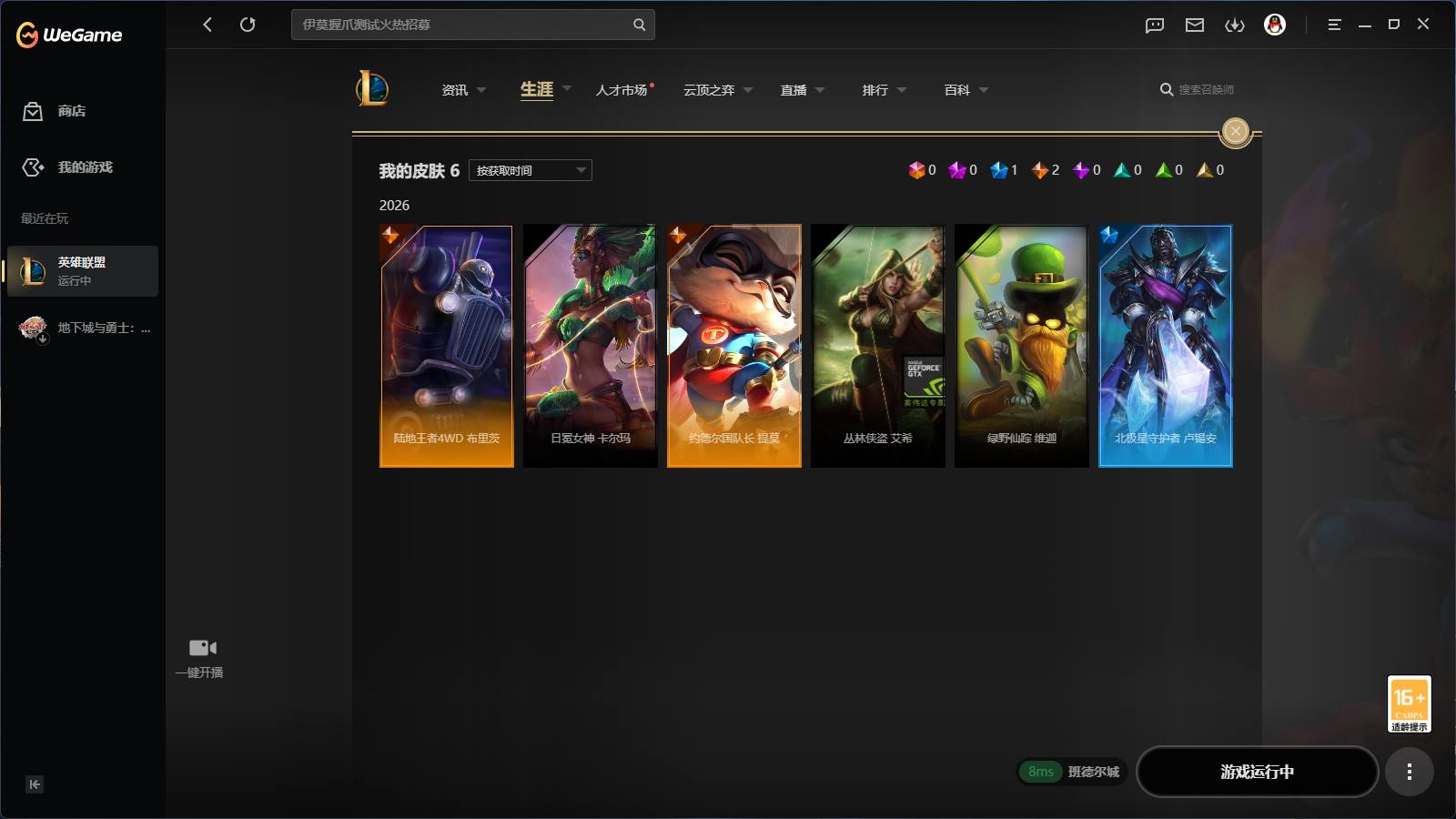The width and height of the screenshot is (1456, 819).
Task: Open the download manager icon
Action: (x=1235, y=25)
